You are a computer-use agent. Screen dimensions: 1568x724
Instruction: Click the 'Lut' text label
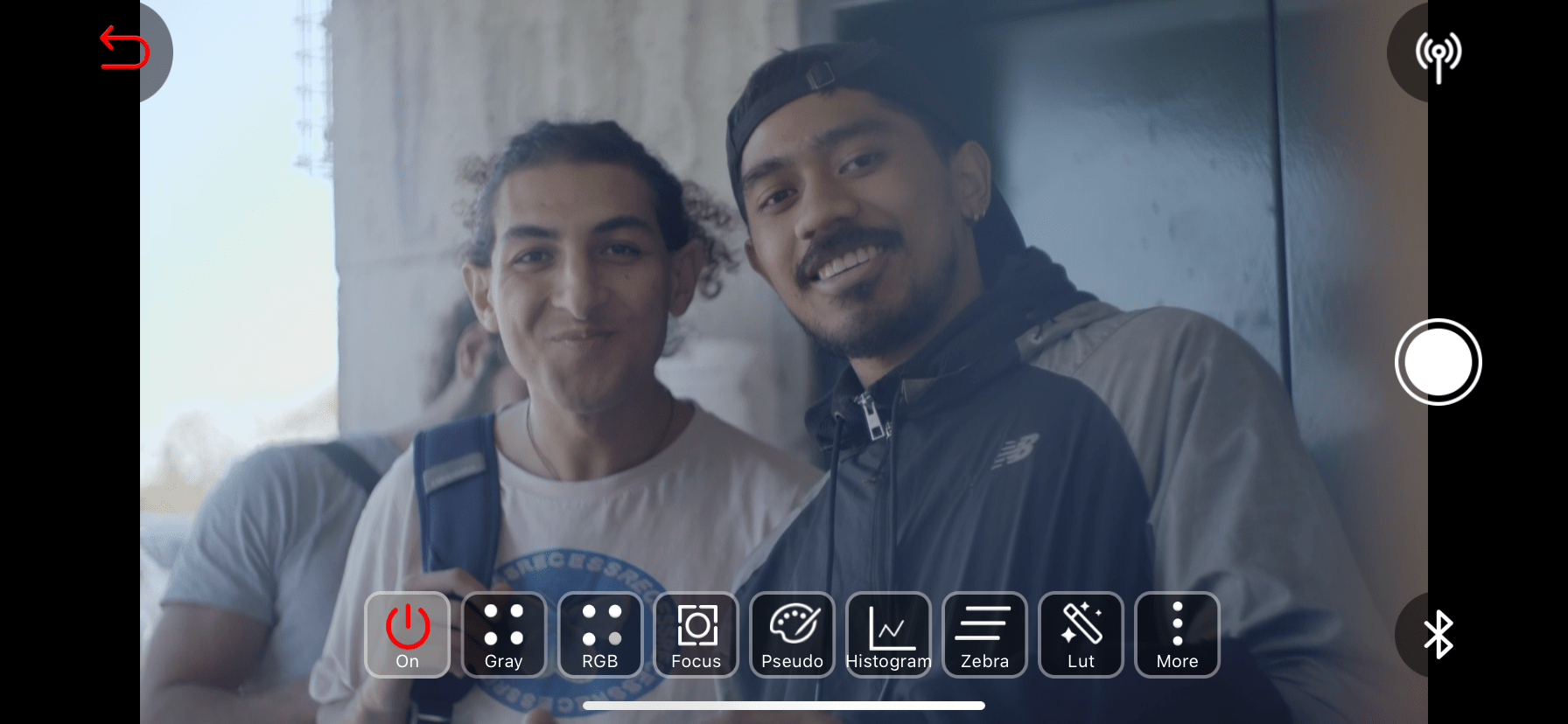[1081, 662]
